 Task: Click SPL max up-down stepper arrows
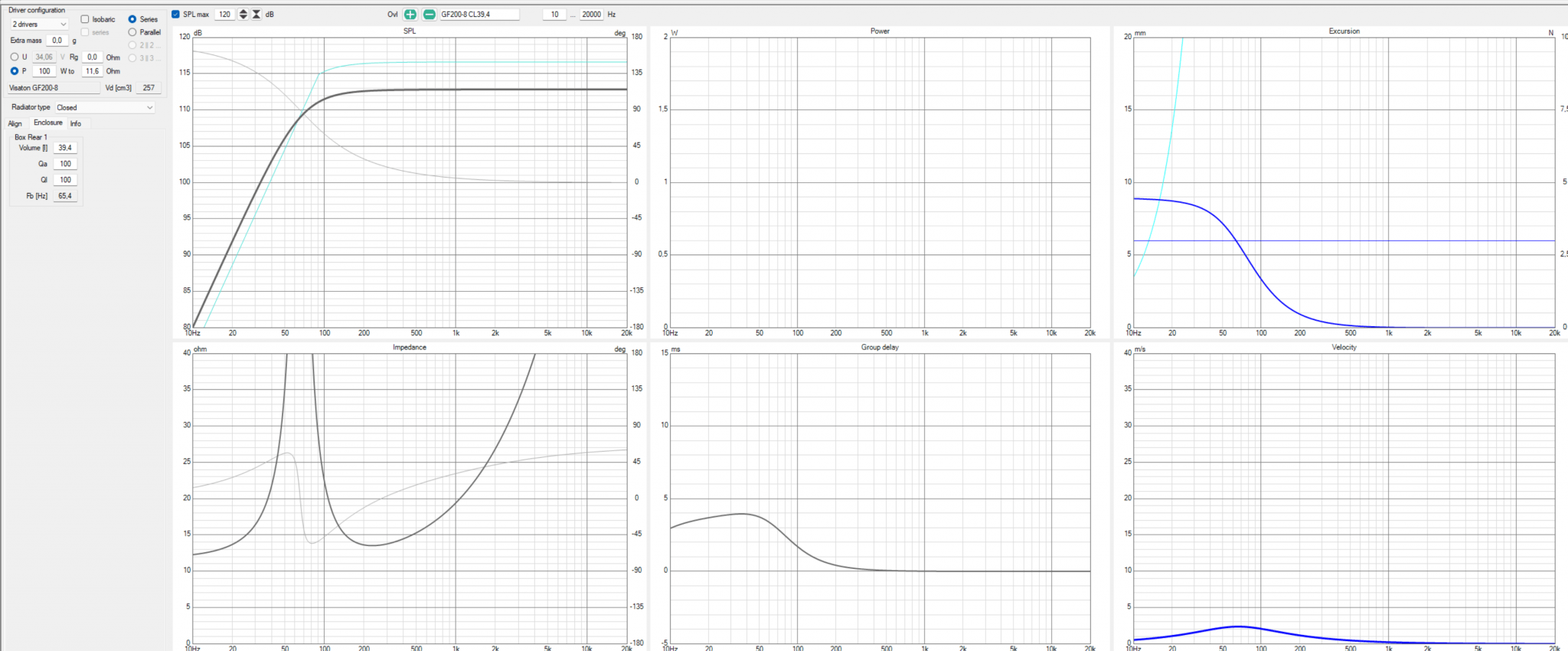point(243,15)
